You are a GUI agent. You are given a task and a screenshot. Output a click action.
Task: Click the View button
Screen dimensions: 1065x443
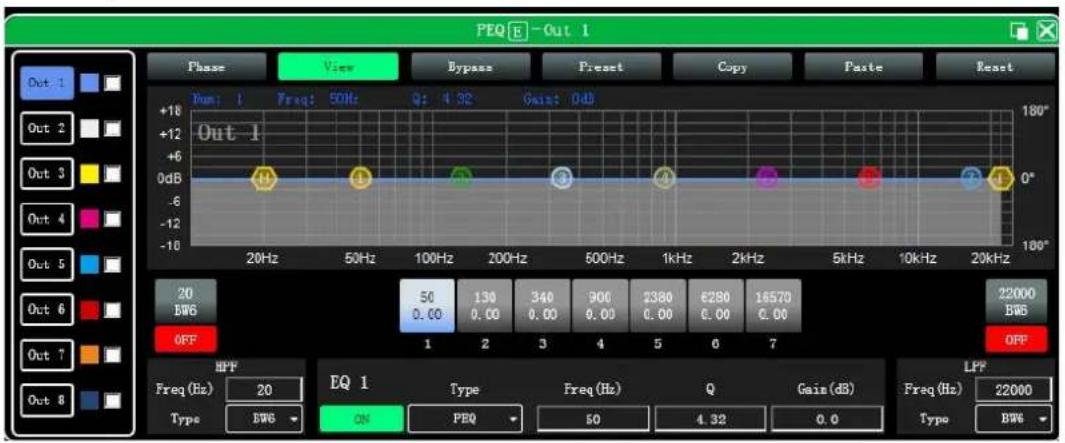(338, 67)
